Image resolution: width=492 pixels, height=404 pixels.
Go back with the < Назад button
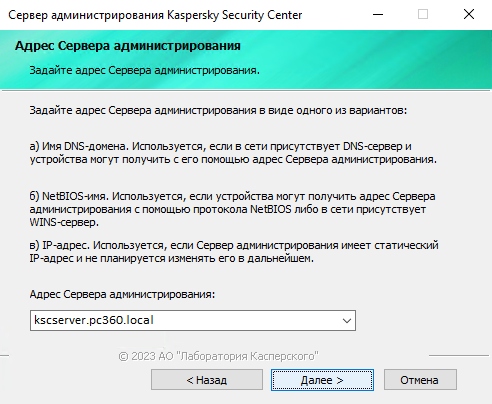207,380
